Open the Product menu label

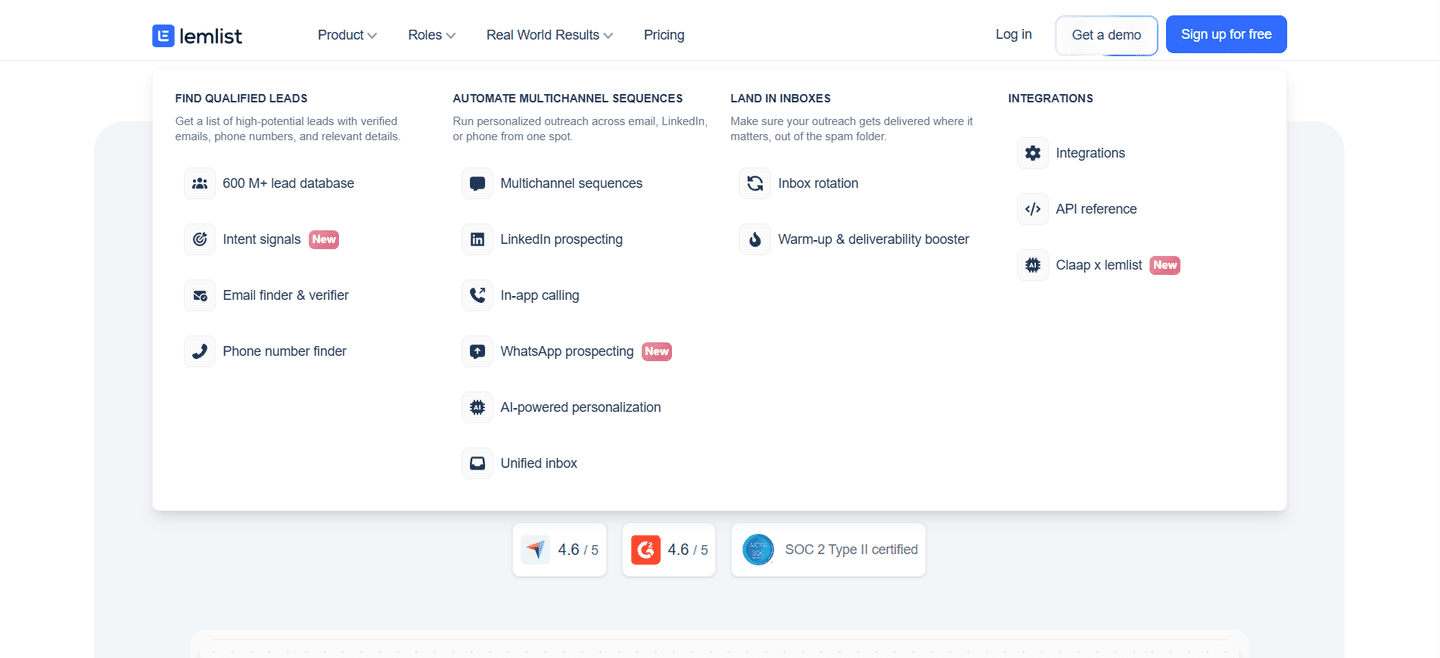point(340,35)
